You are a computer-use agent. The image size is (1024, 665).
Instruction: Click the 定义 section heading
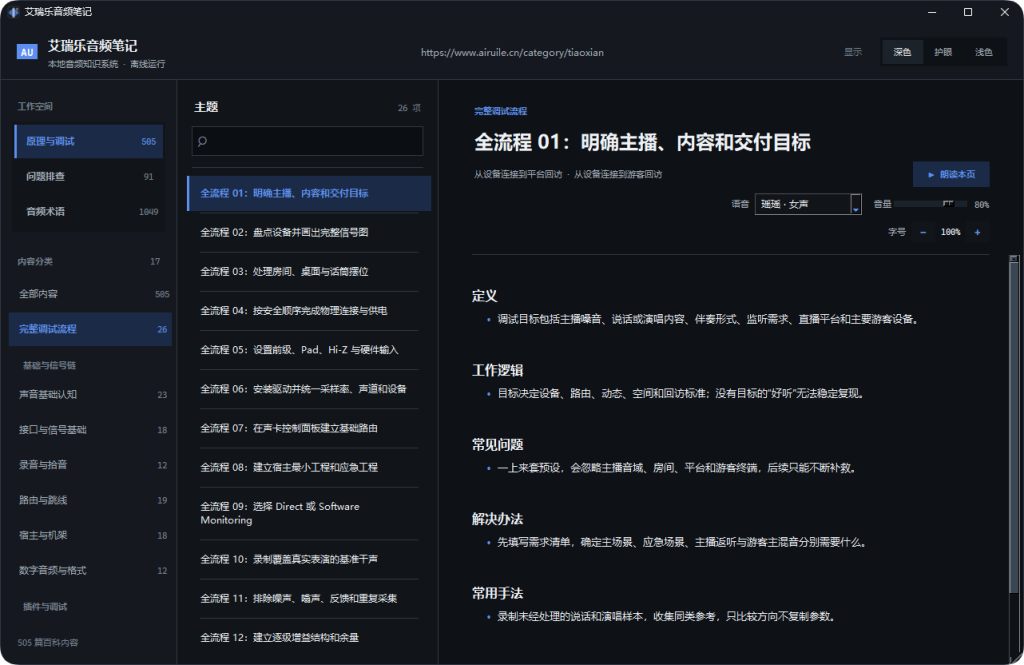485,296
